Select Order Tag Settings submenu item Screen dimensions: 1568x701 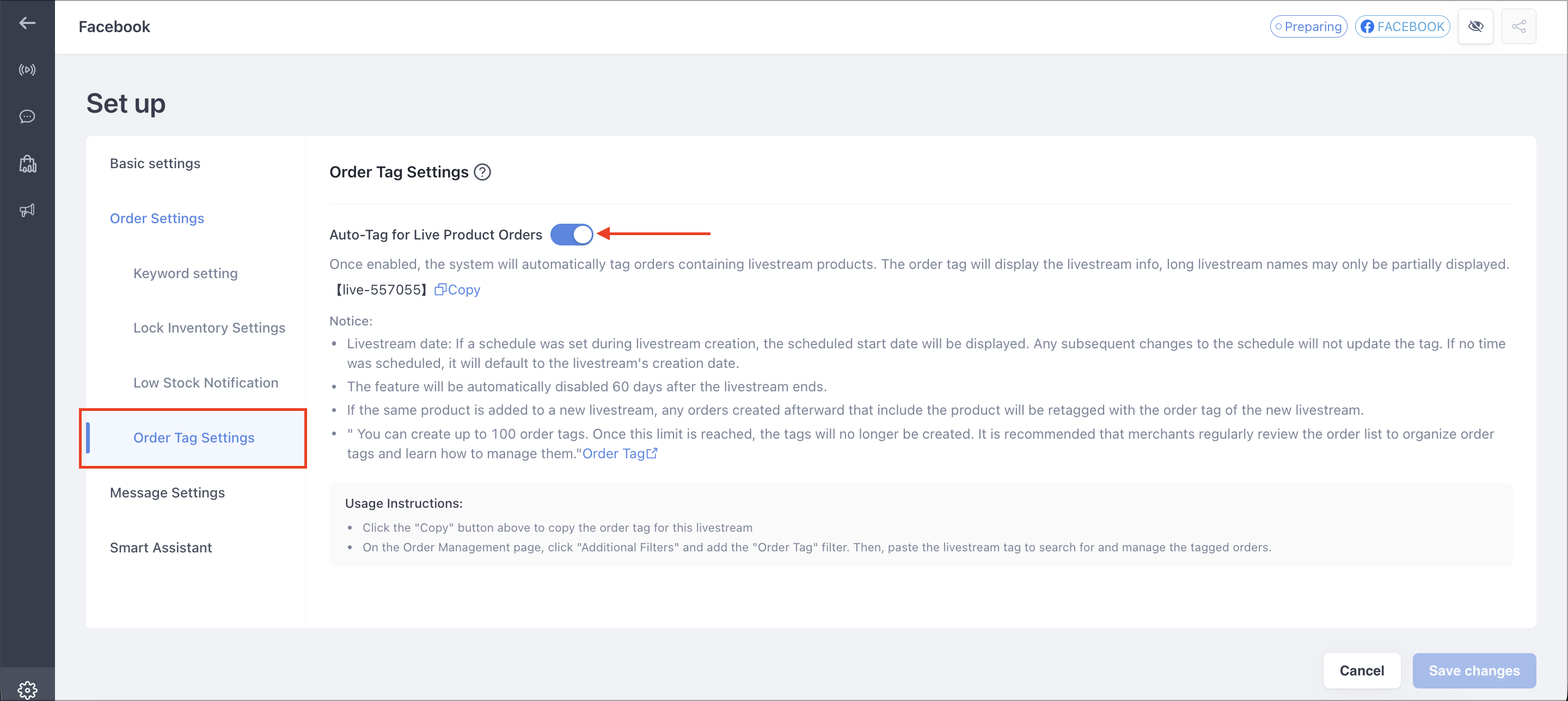tap(194, 438)
